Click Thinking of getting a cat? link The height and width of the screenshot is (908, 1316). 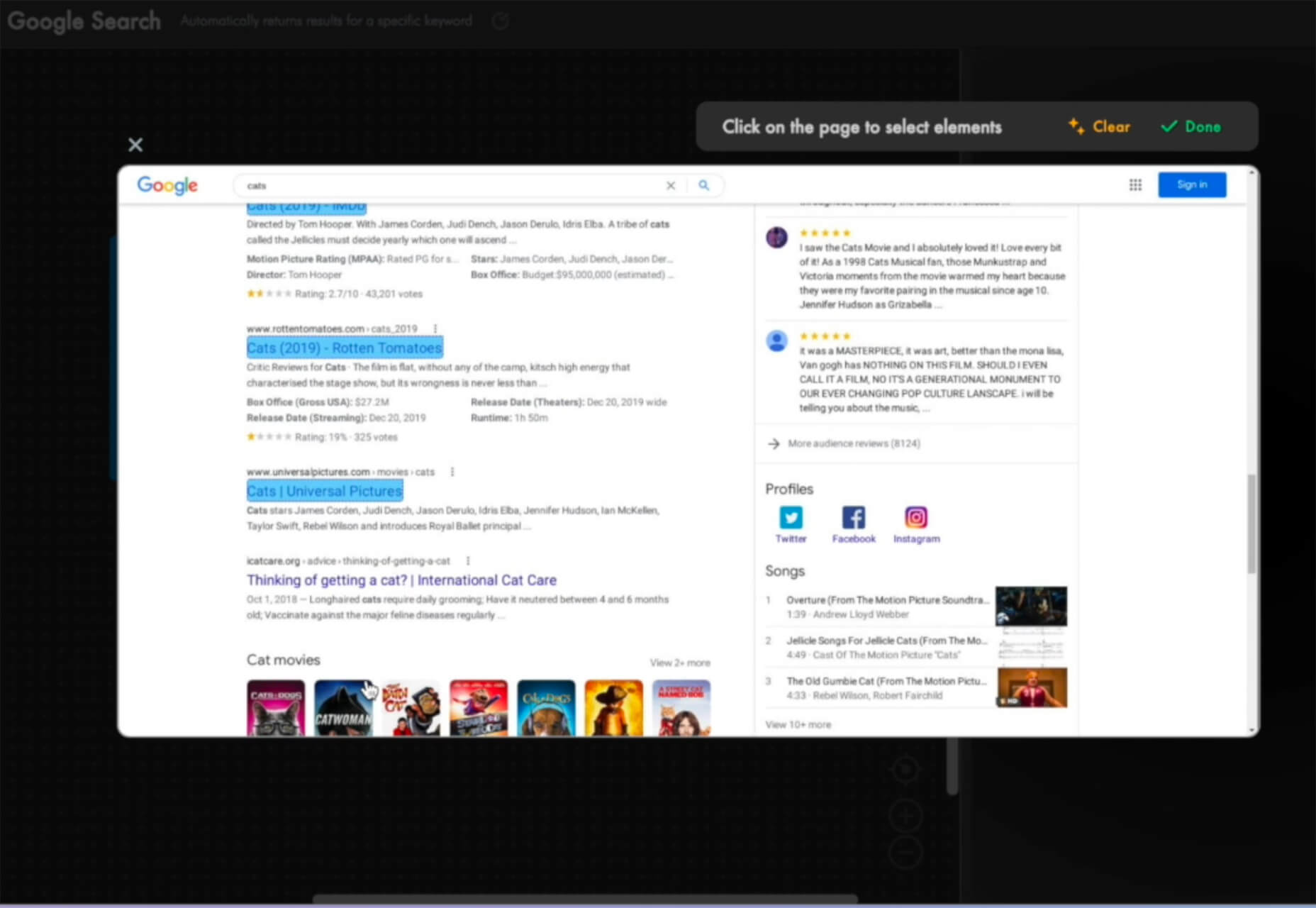pyautogui.click(x=401, y=580)
